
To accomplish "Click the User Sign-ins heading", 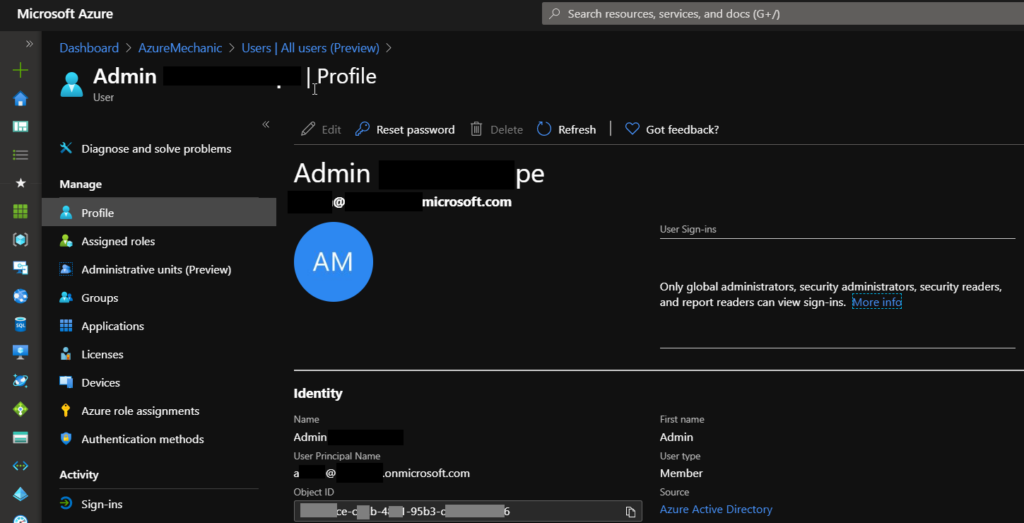I will coord(688,229).
